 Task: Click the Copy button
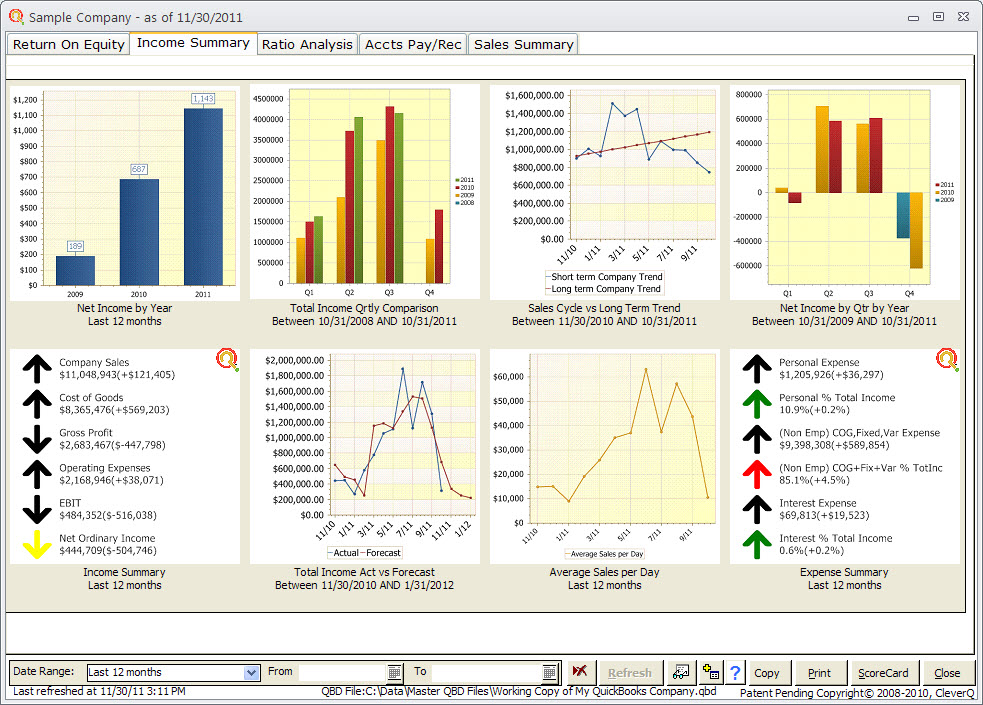point(768,672)
